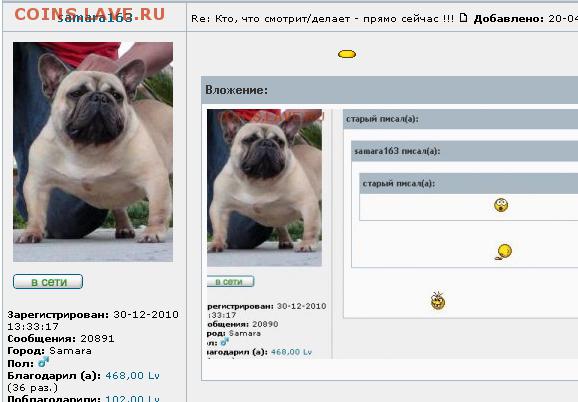The width and height of the screenshot is (578, 402).
Task: Click the flat yellow oval emoticon above Вложение
Action: click(347, 54)
